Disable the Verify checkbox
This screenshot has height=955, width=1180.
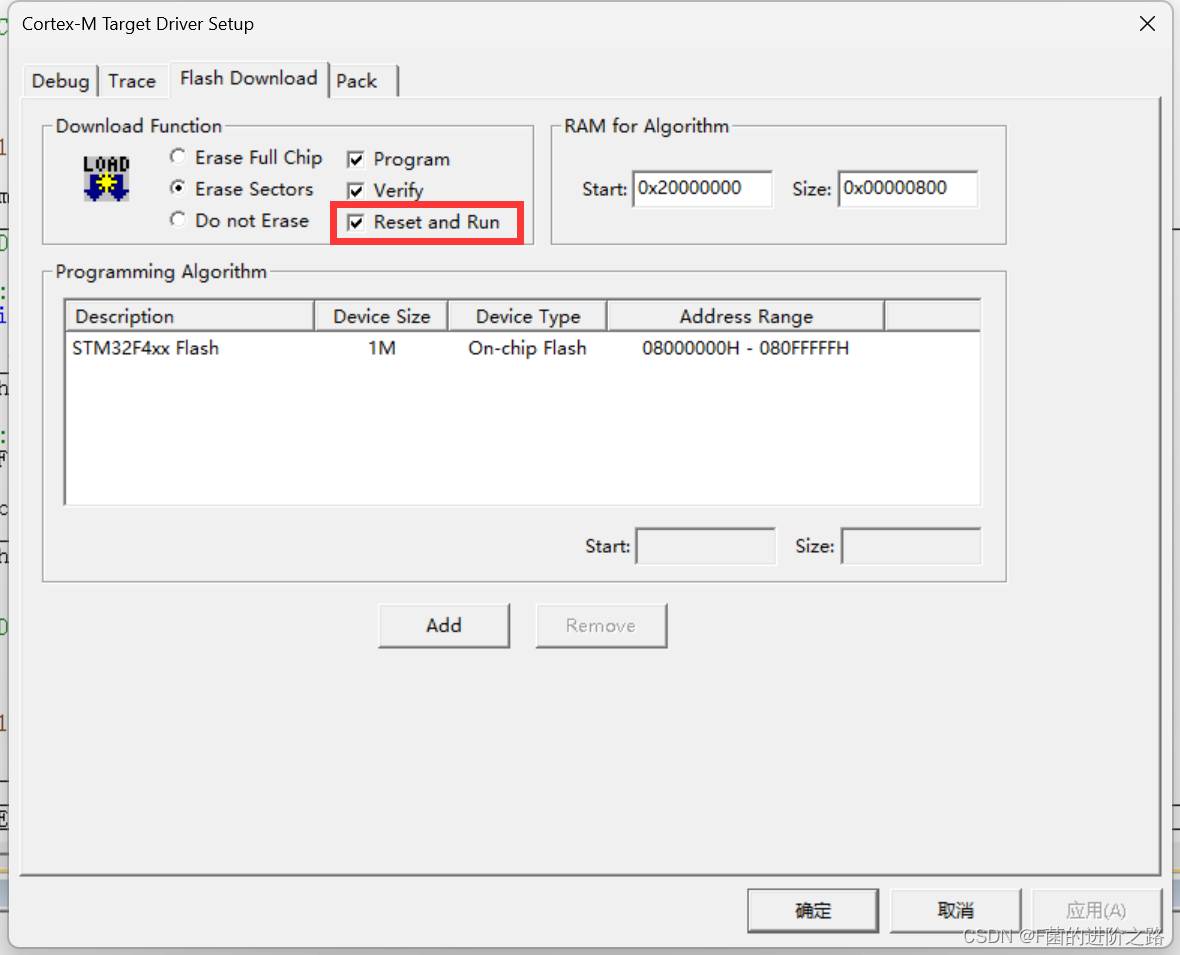[x=356, y=190]
